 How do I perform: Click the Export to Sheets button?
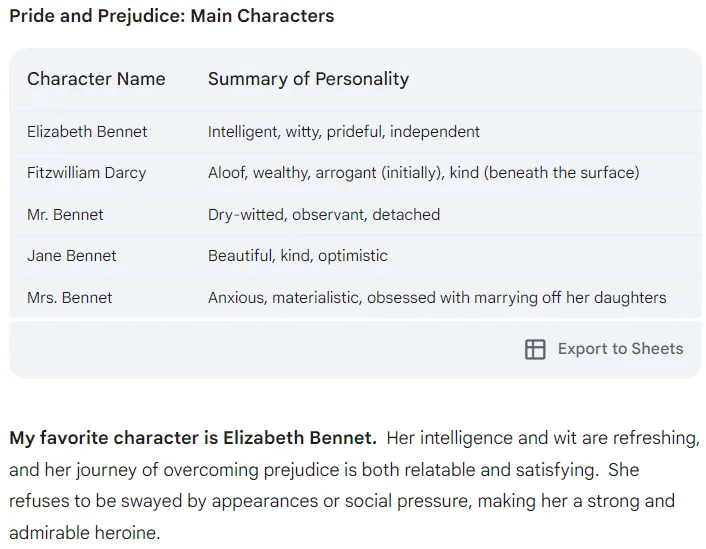(x=604, y=349)
